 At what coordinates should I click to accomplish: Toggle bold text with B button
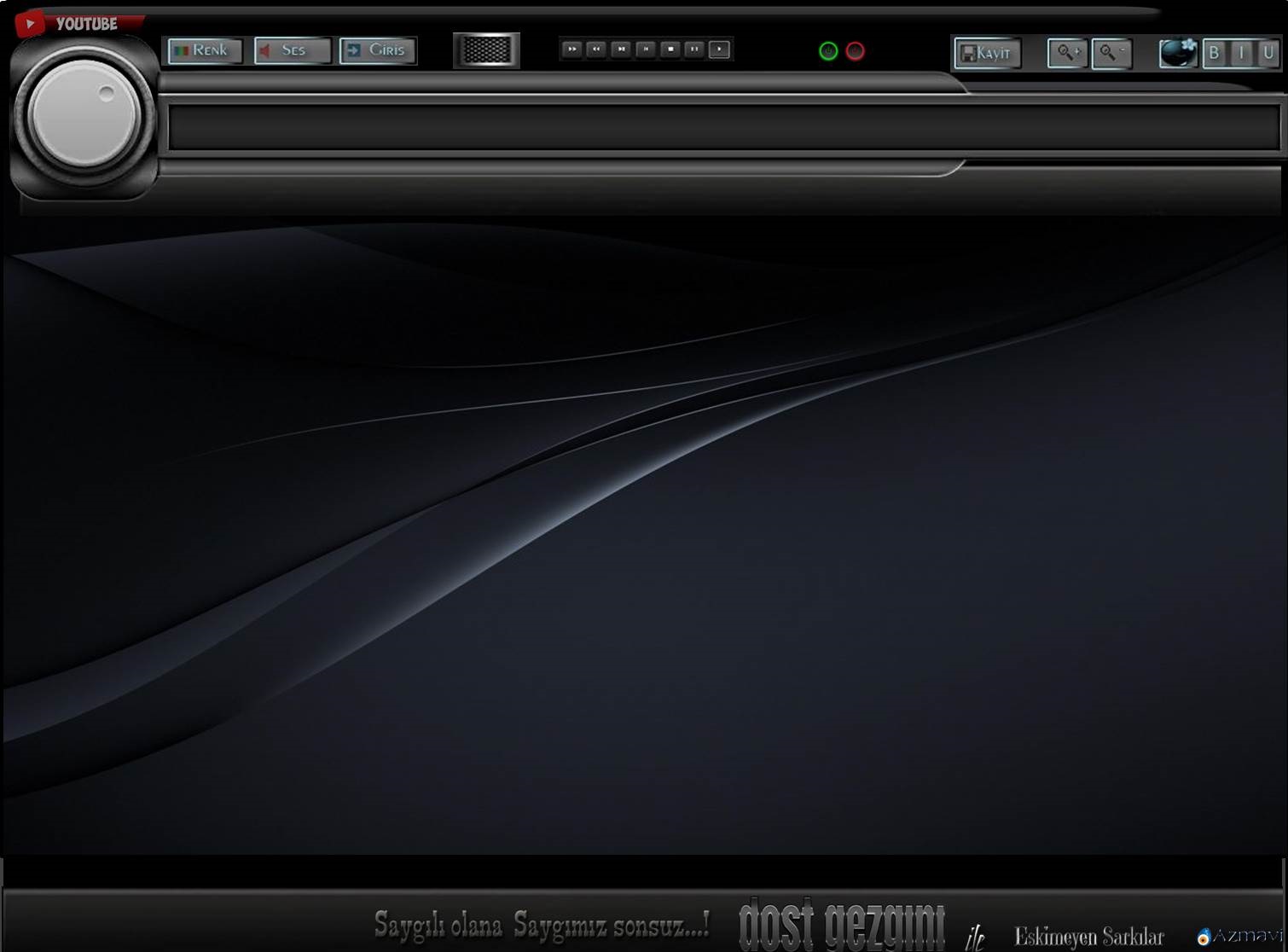[x=1213, y=53]
